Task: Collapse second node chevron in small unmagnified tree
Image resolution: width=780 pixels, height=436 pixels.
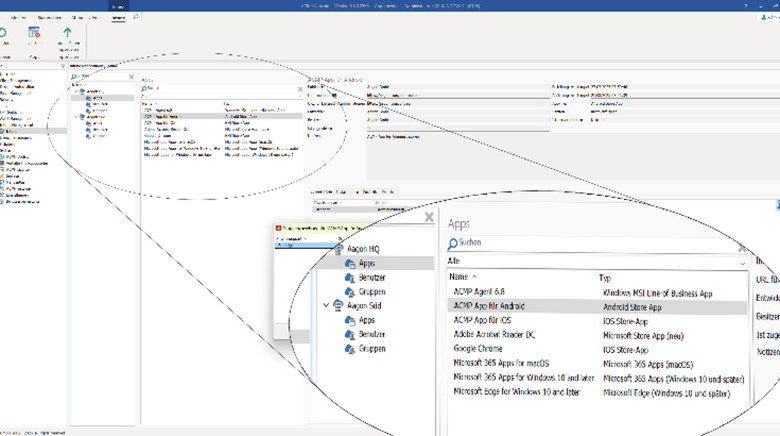Action: [76, 117]
